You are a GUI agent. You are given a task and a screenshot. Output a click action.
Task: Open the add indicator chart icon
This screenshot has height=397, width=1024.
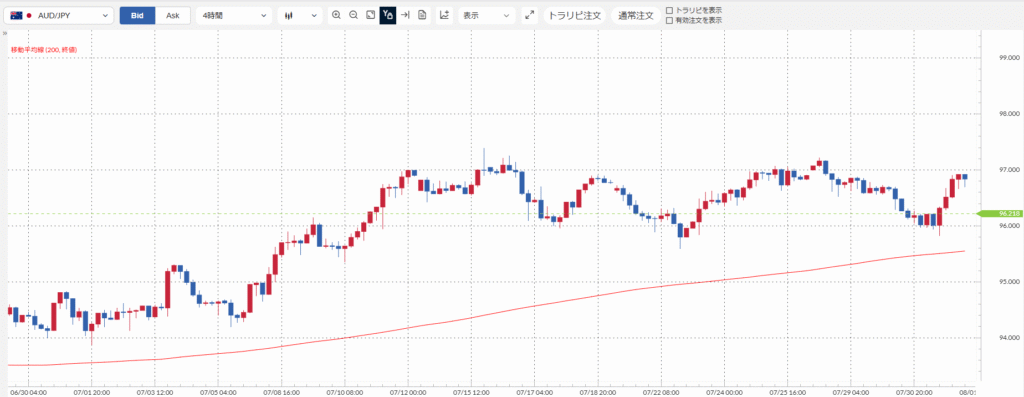[x=444, y=15]
